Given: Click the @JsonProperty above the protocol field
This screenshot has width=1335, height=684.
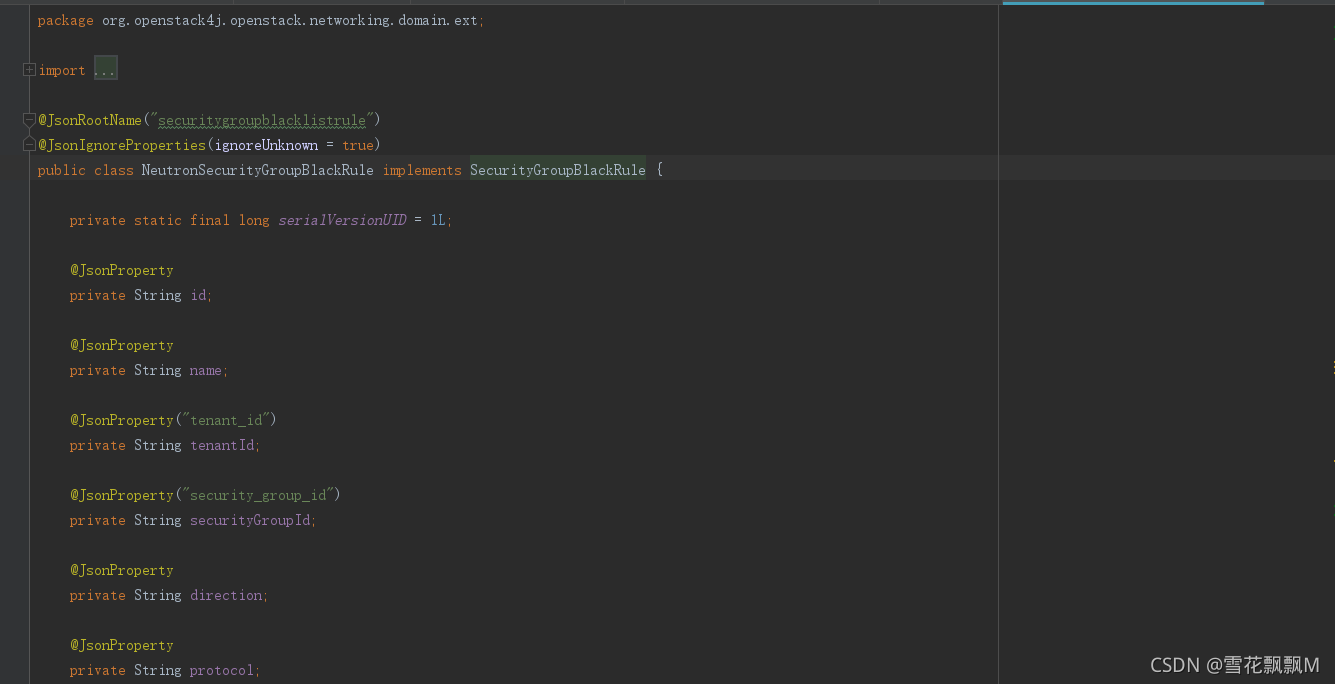Looking at the screenshot, I should [122, 645].
